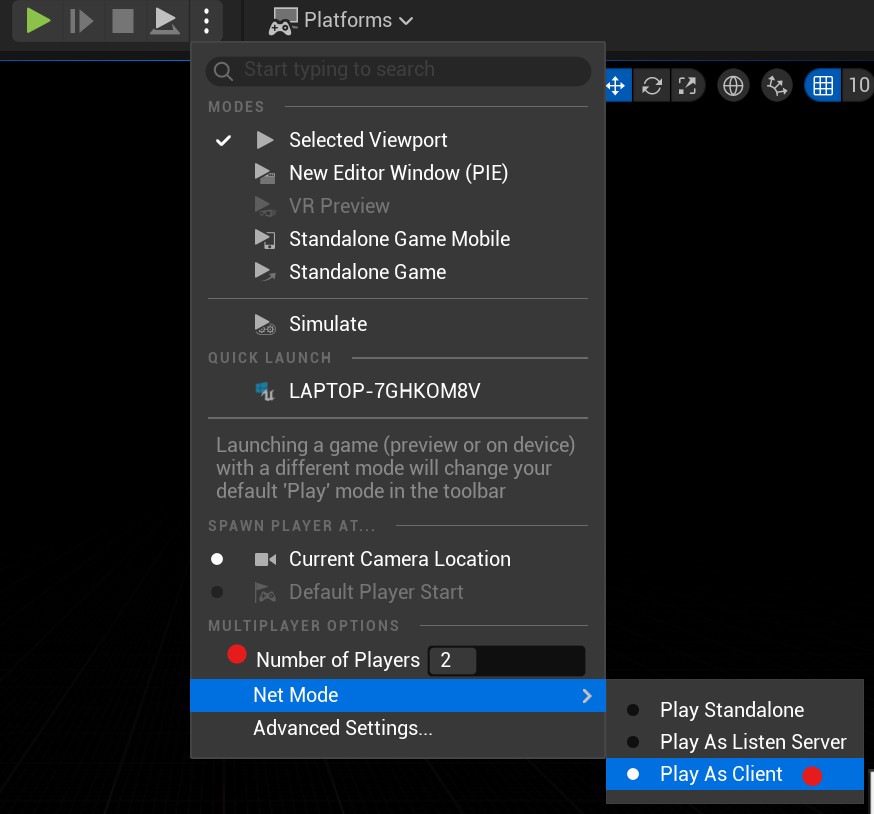Select Standalone Game mode
This screenshot has height=814, width=874.
398,272
